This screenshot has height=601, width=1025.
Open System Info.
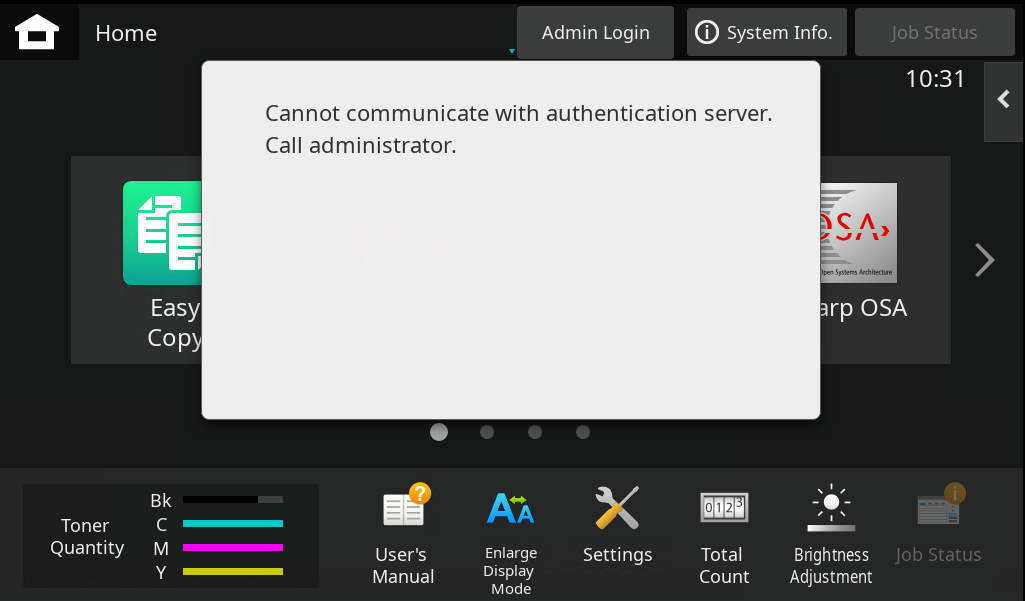(766, 31)
